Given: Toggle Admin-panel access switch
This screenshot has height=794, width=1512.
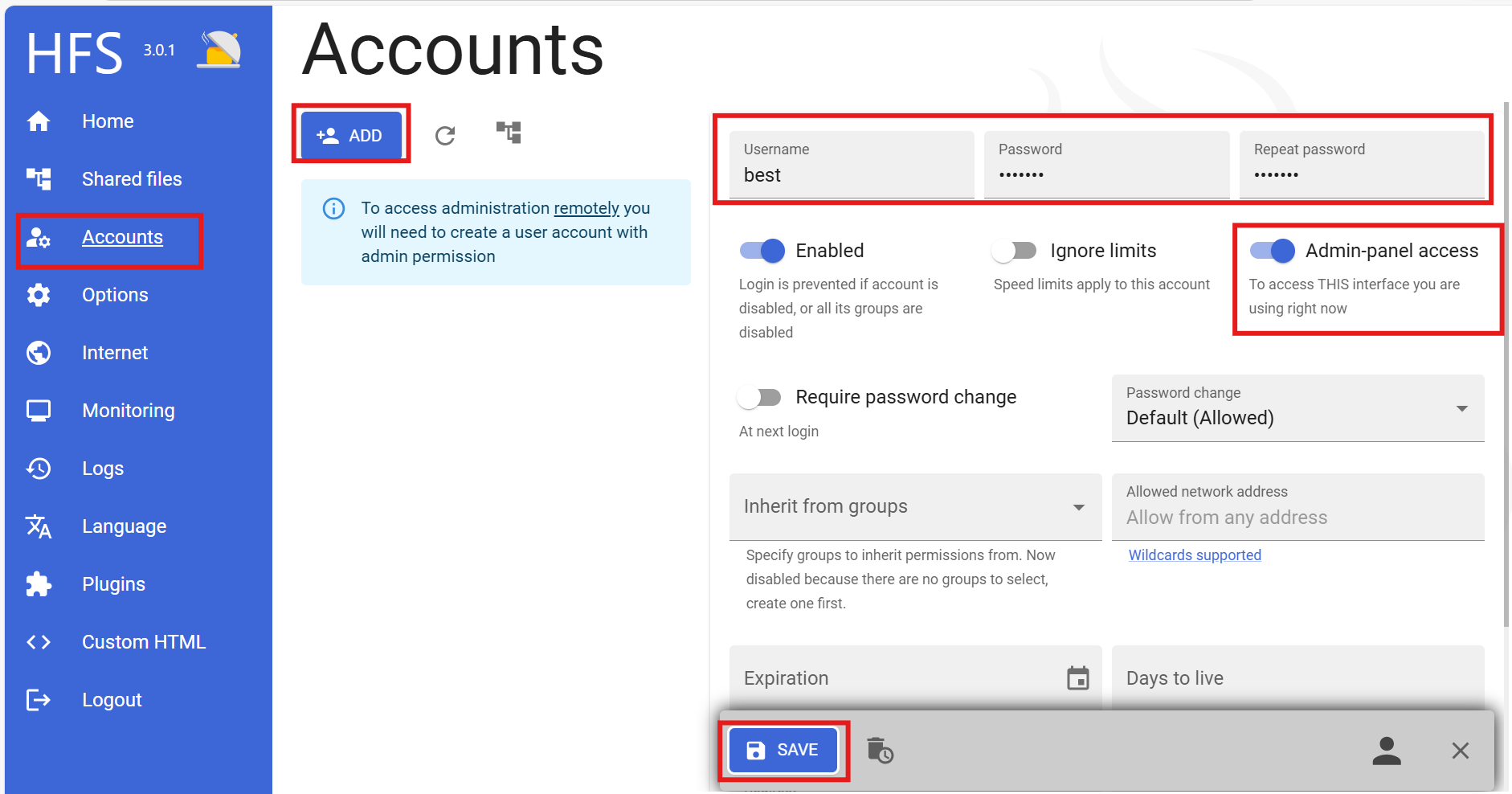Looking at the screenshot, I should pyautogui.click(x=1272, y=251).
